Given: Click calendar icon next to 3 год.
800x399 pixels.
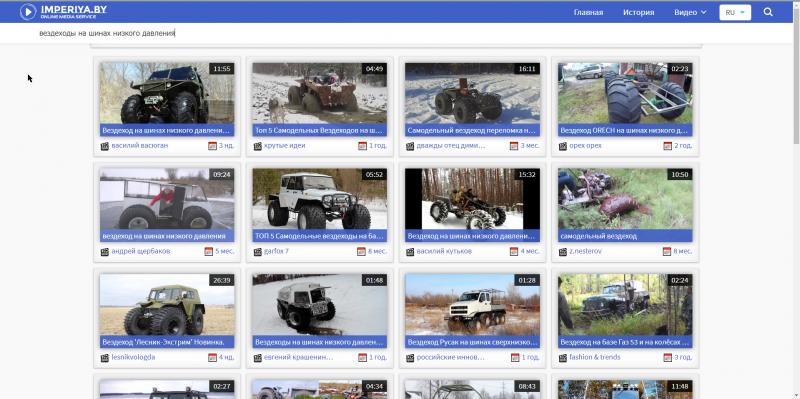Looking at the screenshot, I should tap(667, 358).
